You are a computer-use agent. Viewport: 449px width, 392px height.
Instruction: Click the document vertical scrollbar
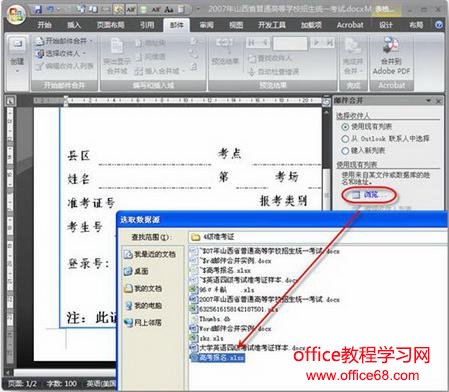(327, 160)
